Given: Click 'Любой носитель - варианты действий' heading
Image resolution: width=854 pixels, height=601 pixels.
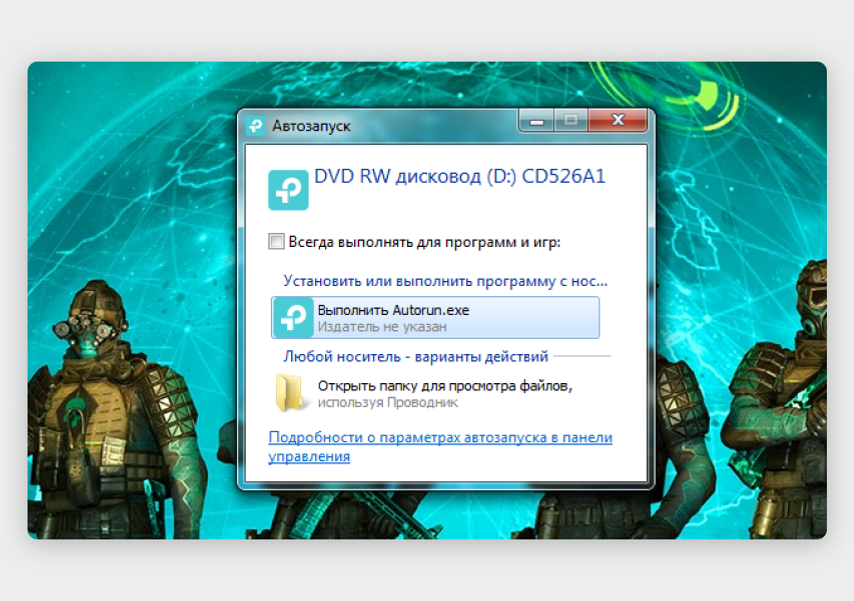Looking at the screenshot, I should coord(416,356).
